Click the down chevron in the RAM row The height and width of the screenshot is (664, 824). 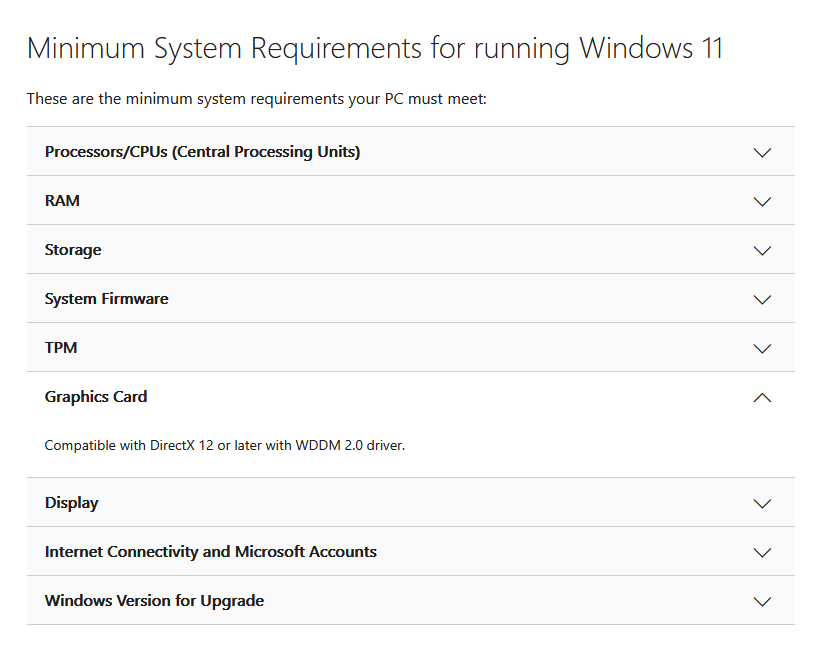(x=762, y=201)
